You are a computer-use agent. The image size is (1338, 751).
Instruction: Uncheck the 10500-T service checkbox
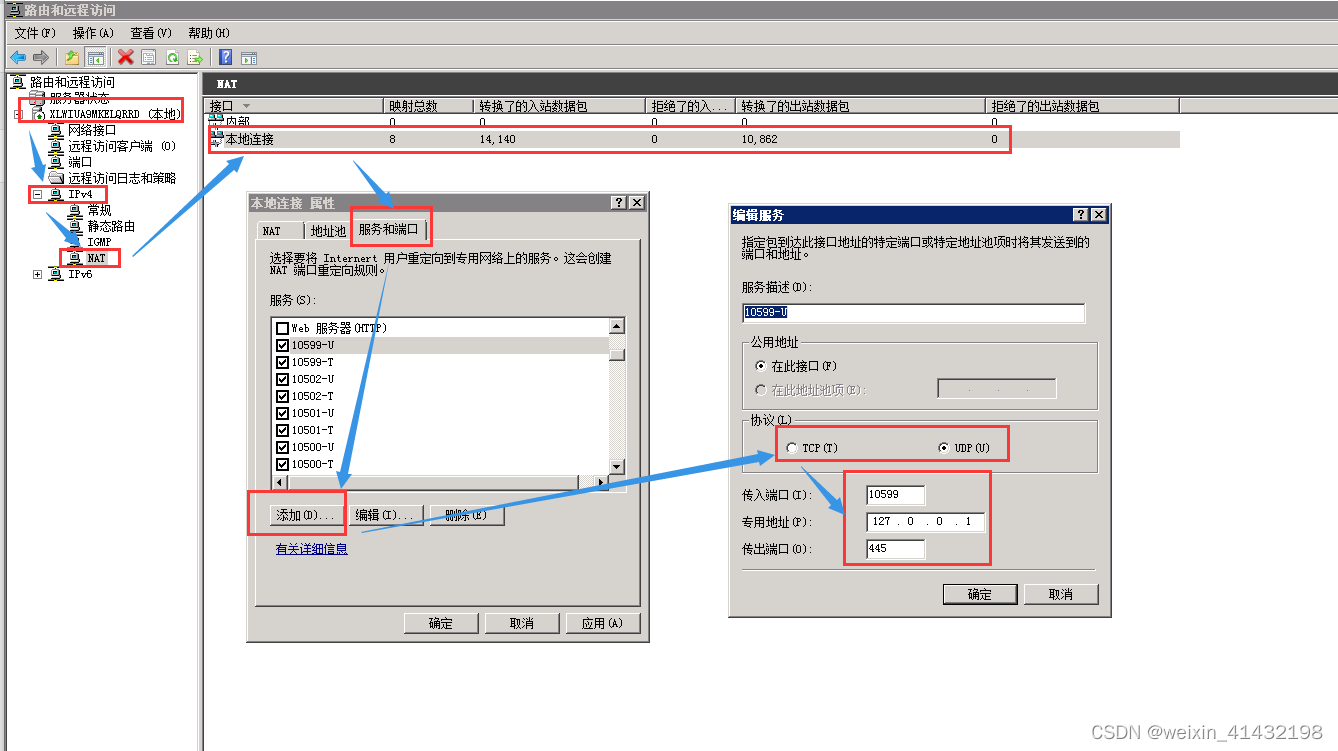(282, 464)
